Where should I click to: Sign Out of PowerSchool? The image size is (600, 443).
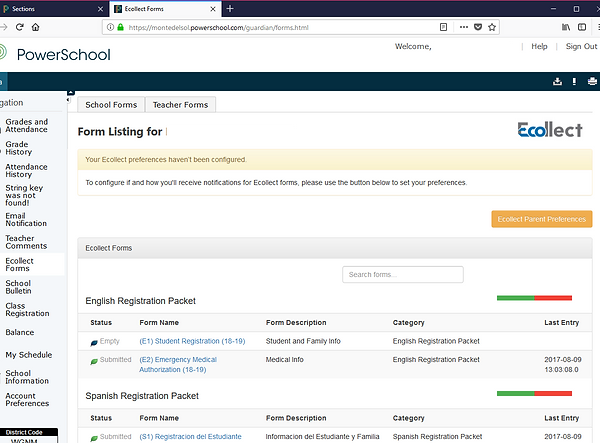pyautogui.click(x=581, y=46)
